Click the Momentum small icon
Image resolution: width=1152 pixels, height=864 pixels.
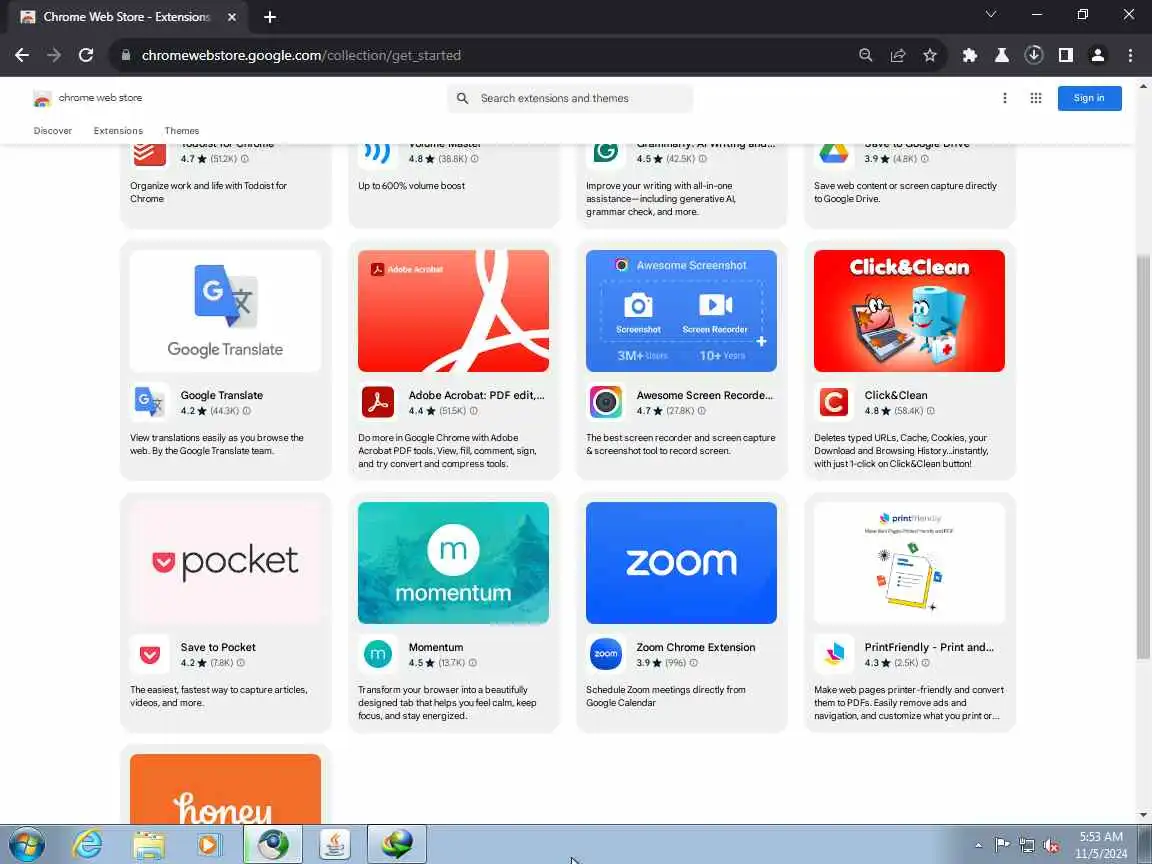378,654
